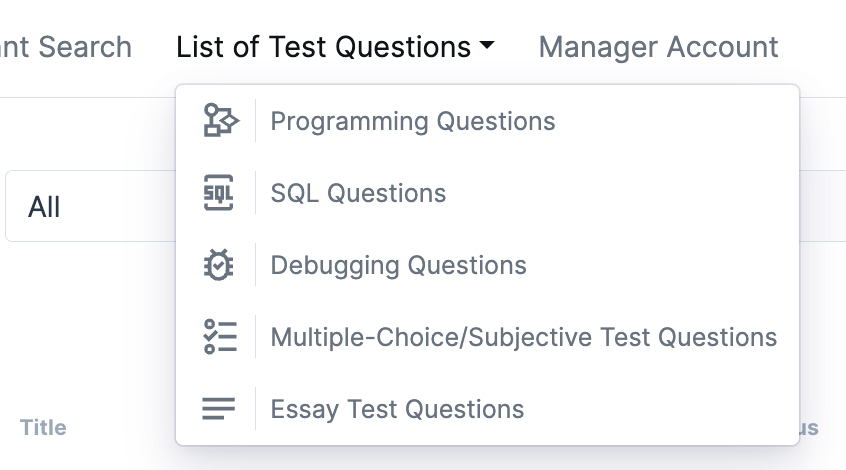This screenshot has height=470, width=846.
Task: Click the All label inside the filter box
Action: [44, 207]
